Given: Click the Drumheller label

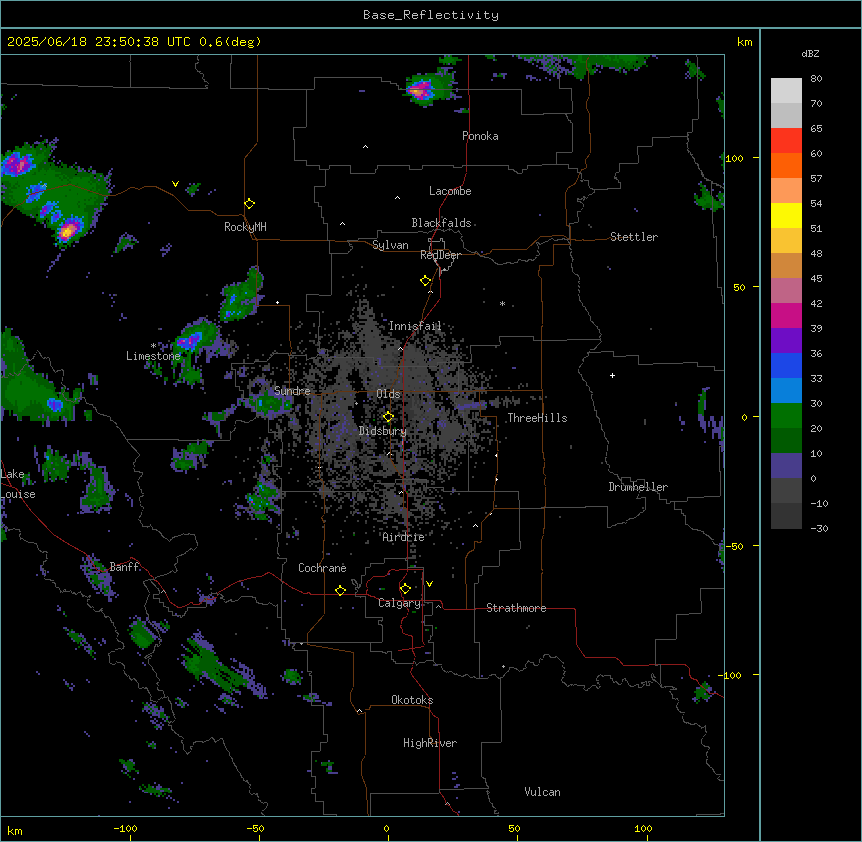Looking at the screenshot, I should [638, 487].
